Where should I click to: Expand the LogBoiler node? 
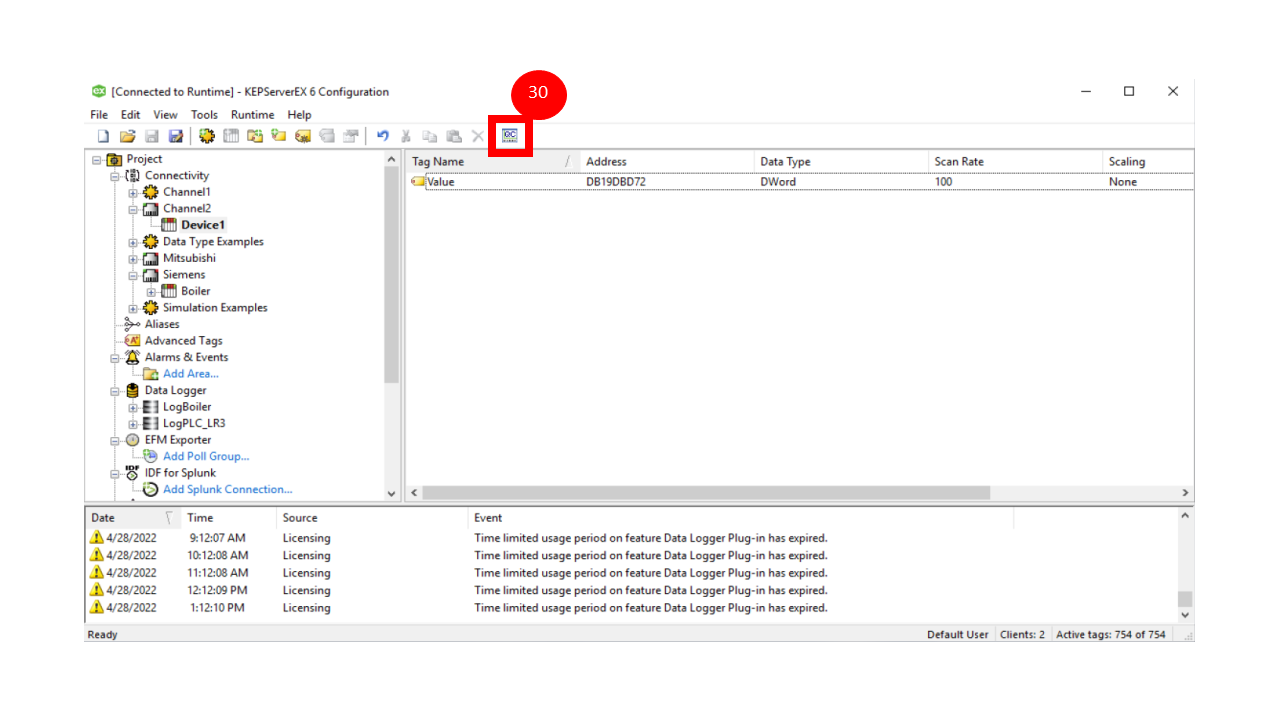pyautogui.click(x=133, y=407)
